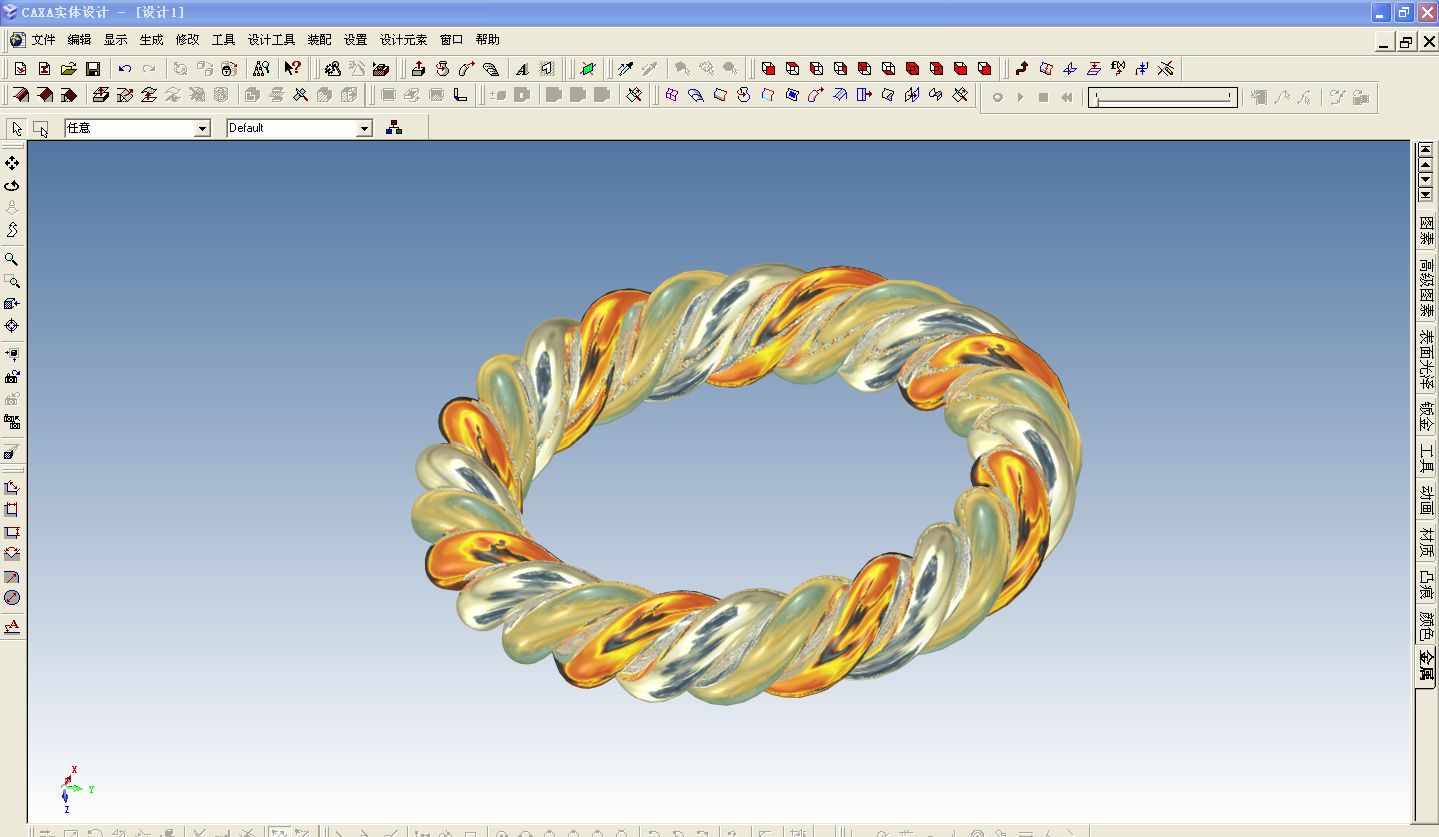The height and width of the screenshot is (837, 1439).
Task: Click the look-at target crosshair icon
Action: [x=12, y=325]
